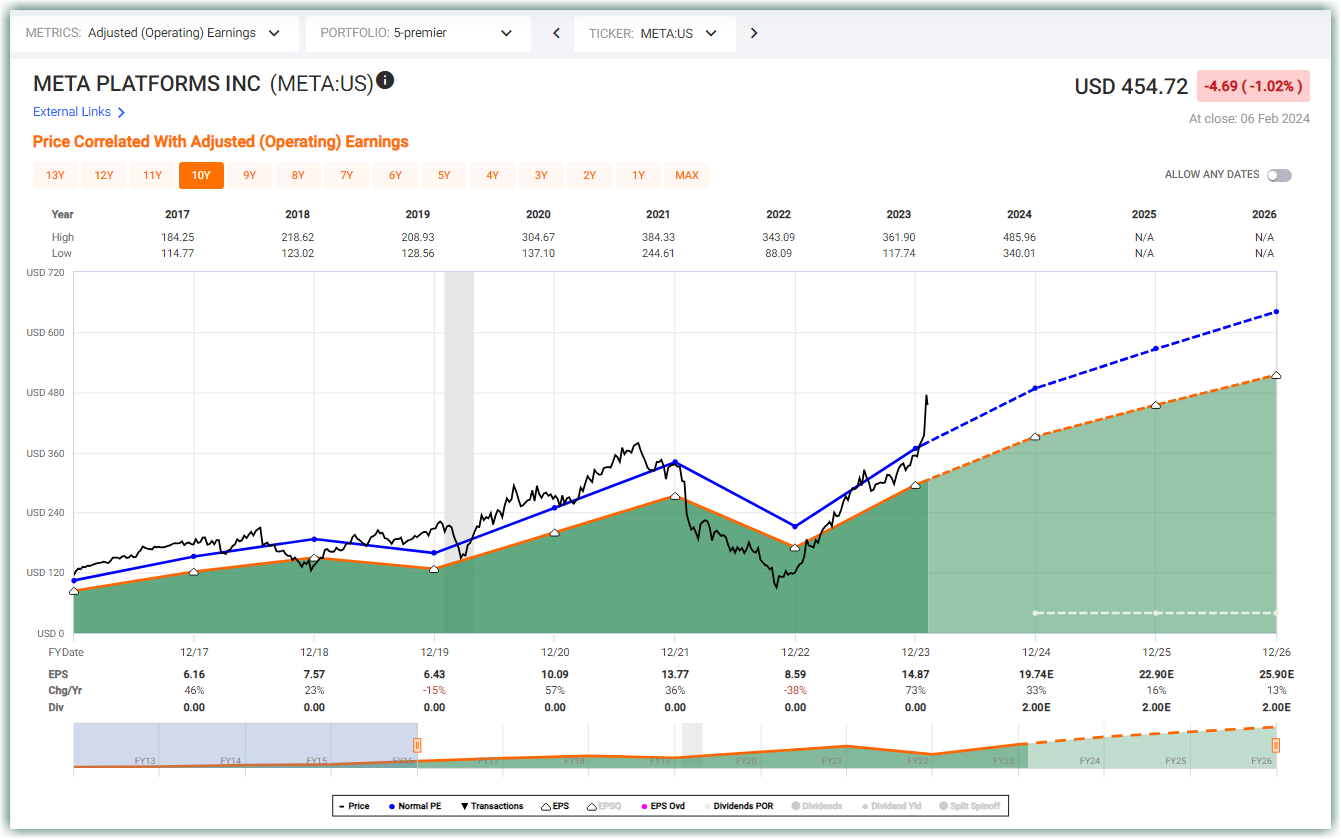Click the 2.00E dividend for 12/24
1341x839 pixels.
click(1035, 707)
